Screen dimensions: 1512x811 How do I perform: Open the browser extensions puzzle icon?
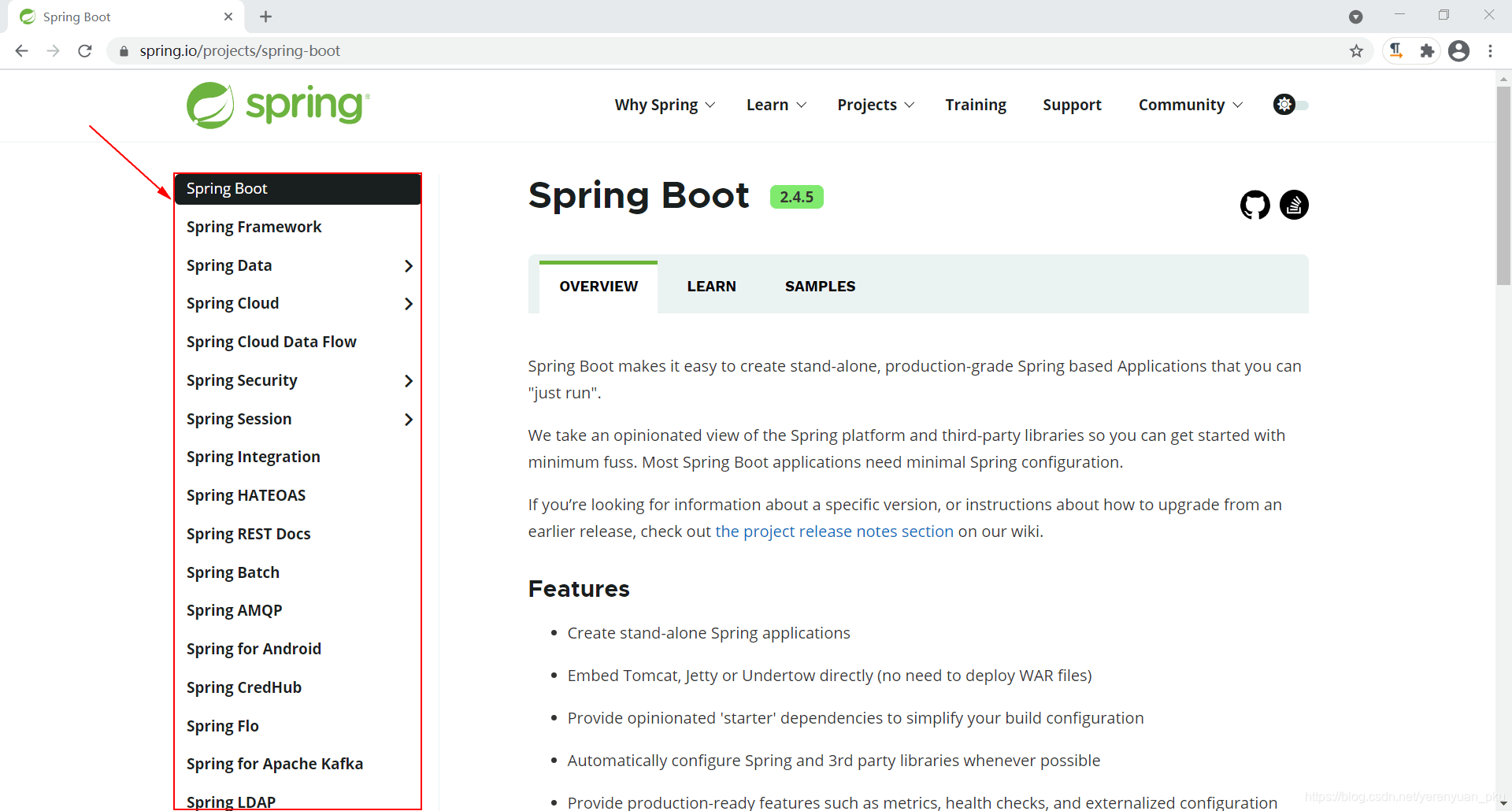click(1427, 51)
